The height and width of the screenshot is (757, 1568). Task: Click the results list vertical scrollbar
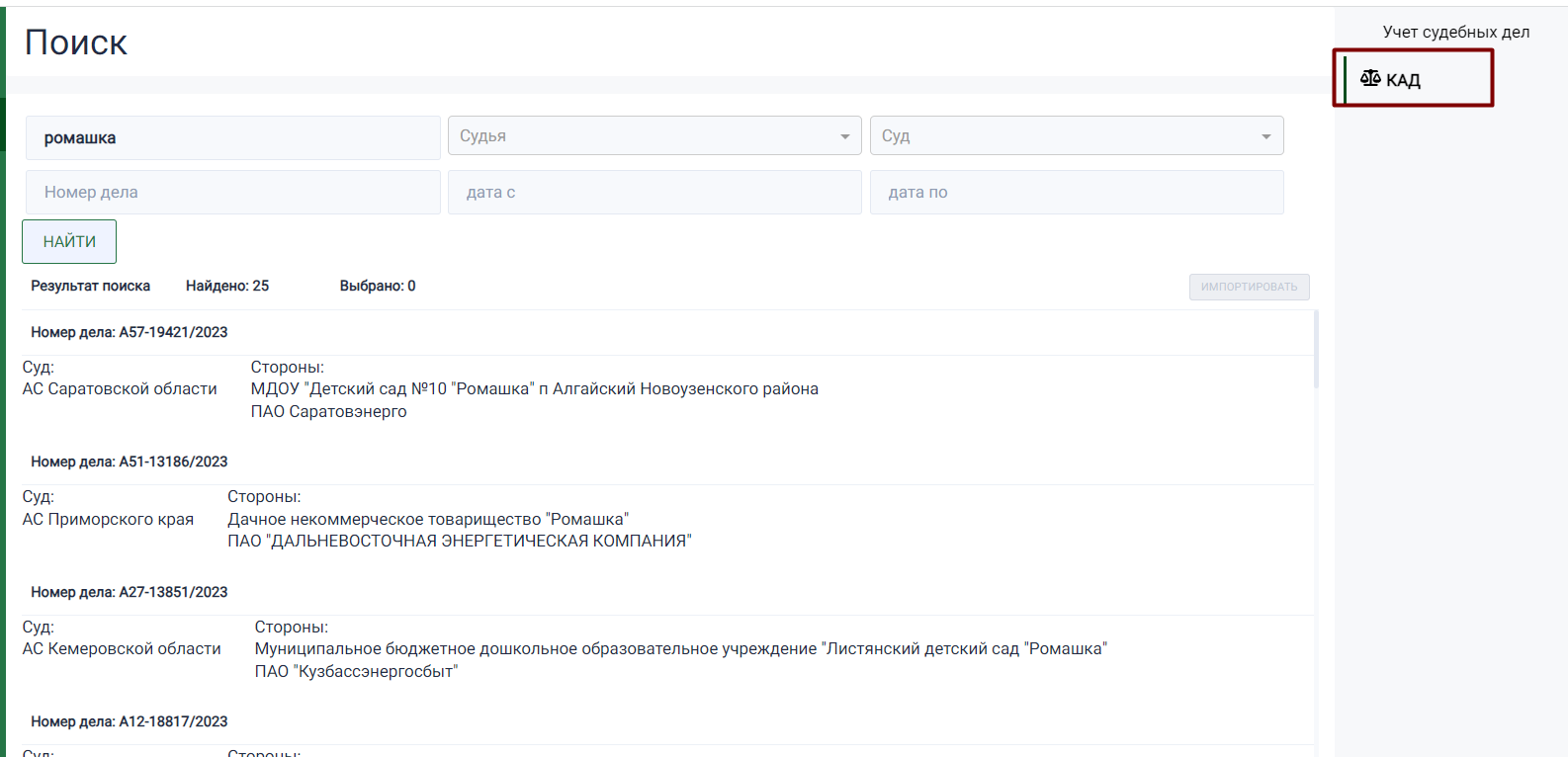point(1316,350)
